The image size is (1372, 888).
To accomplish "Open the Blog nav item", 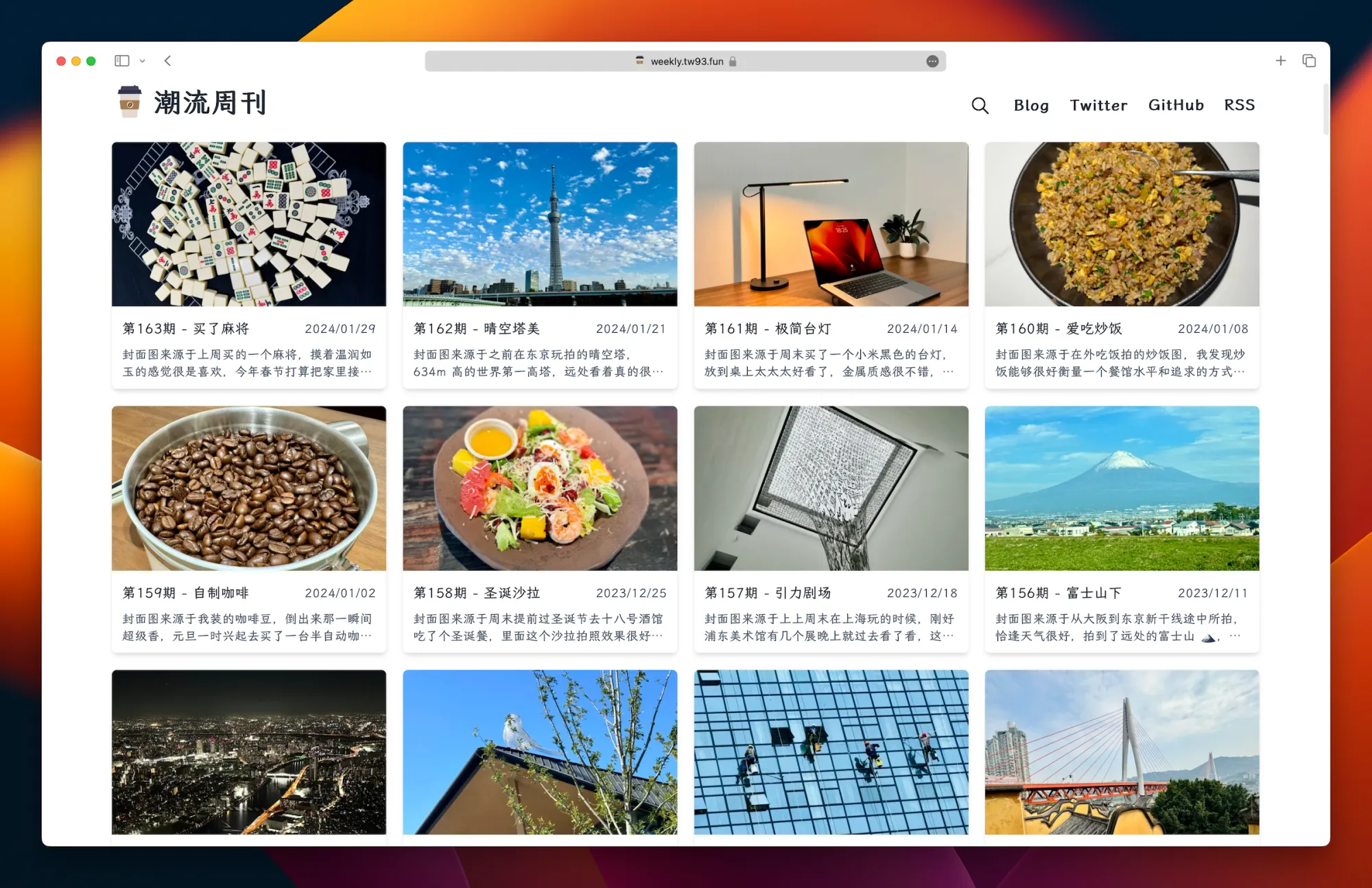I will (x=1031, y=105).
